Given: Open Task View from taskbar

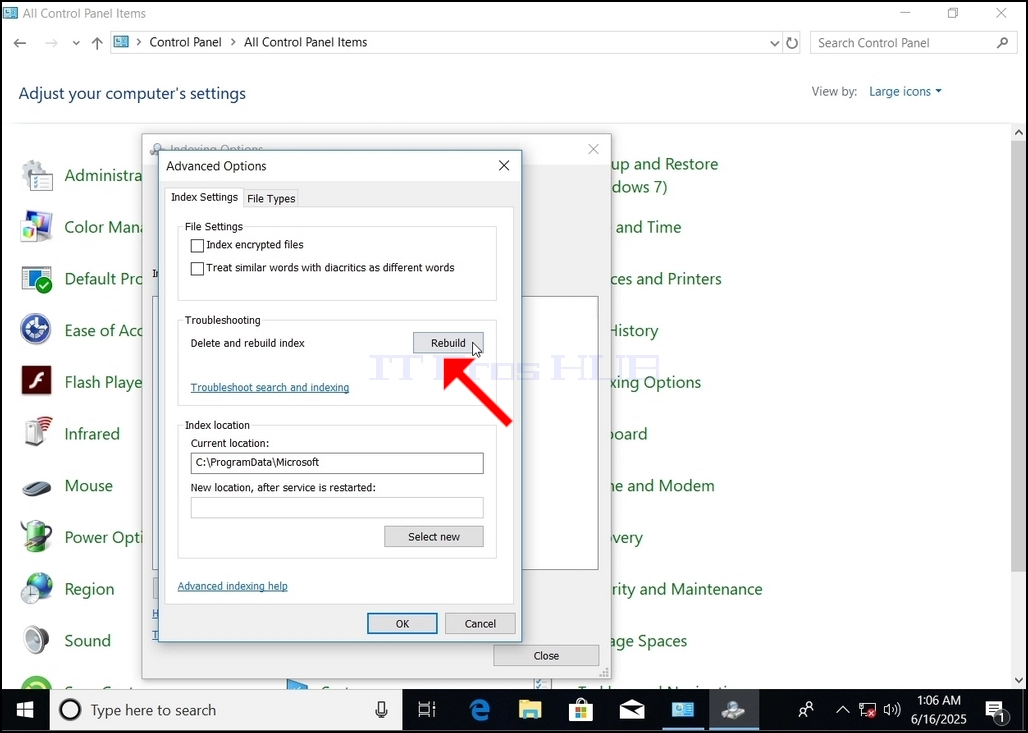Looking at the screenshot, I should (427, 710).
